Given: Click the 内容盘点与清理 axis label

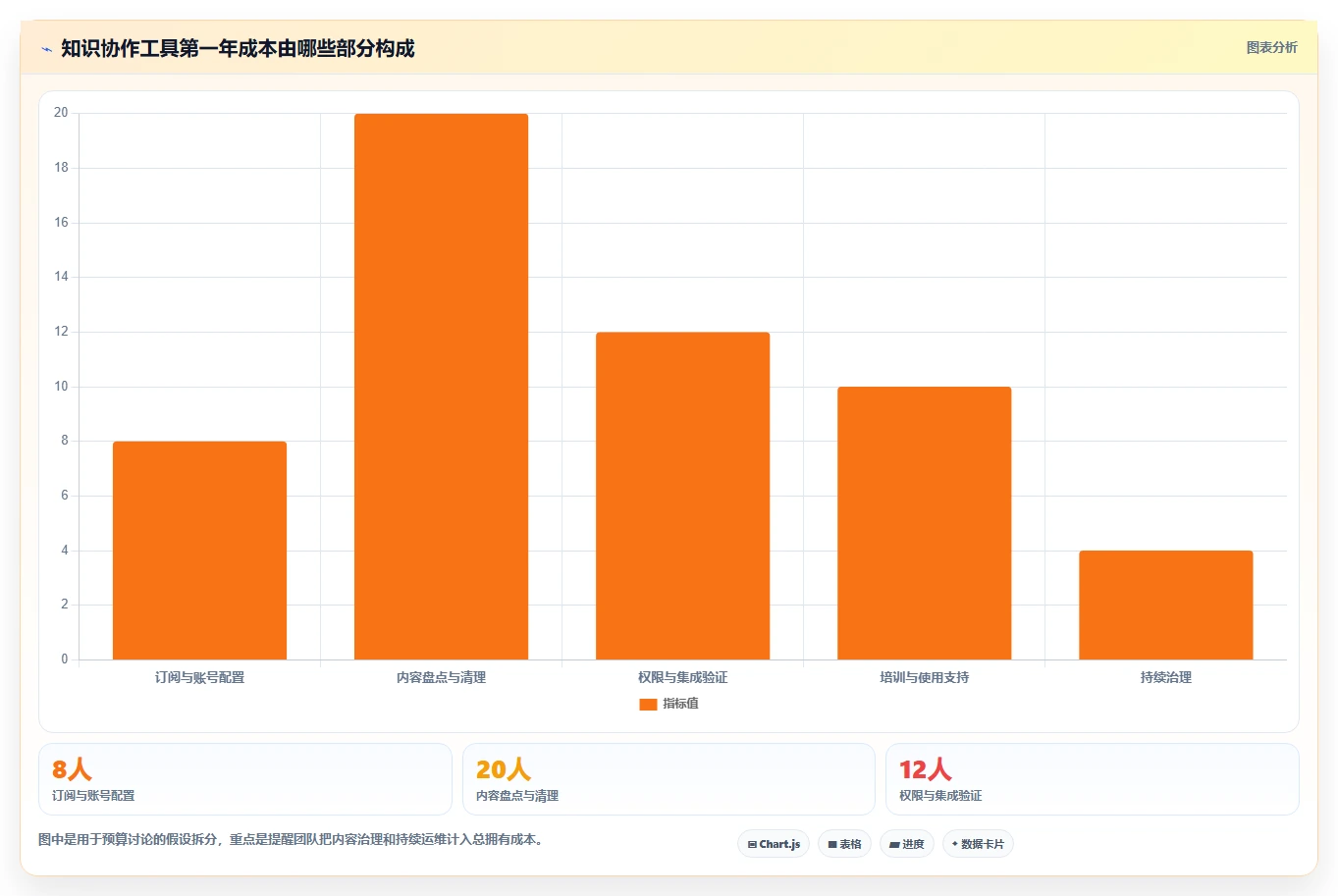Looking at the screenshot, I should 441,677.
